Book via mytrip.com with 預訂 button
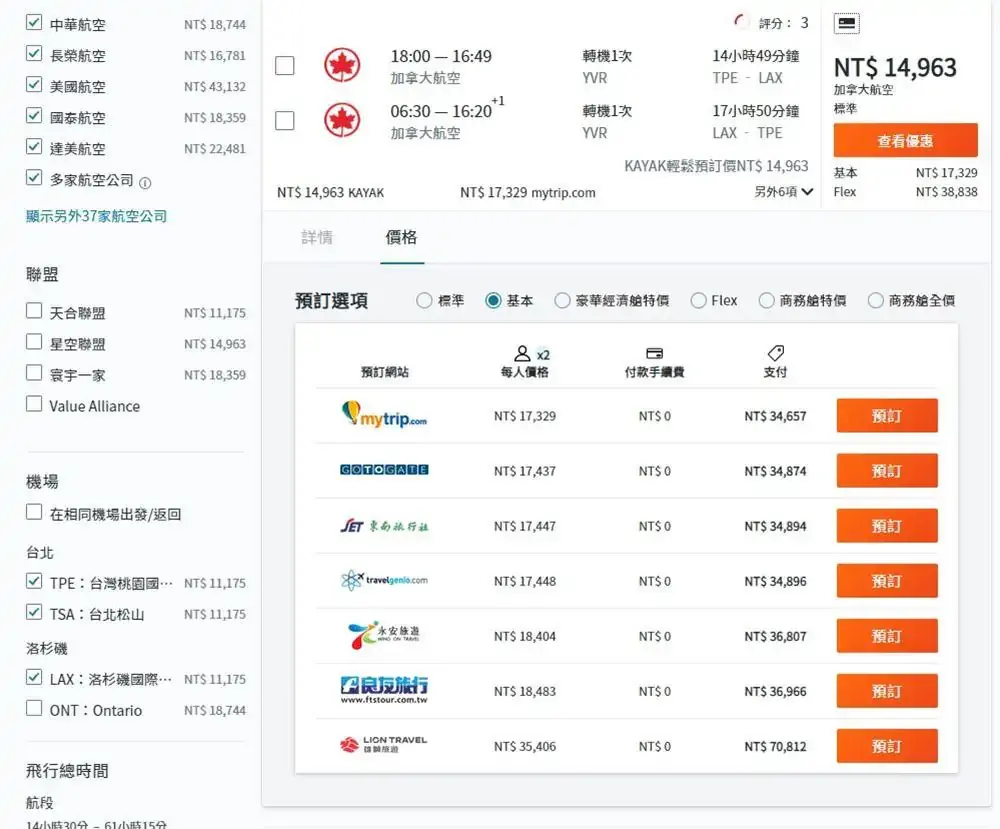Viewport: 1000px width, 829px height. (887, 416)
